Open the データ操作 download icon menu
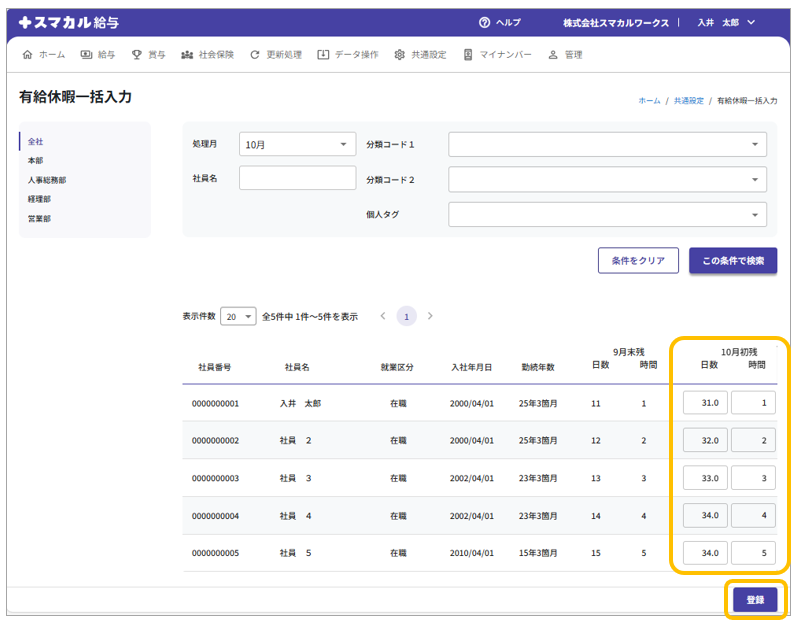 pyautogui.click(x=323, y=55)
